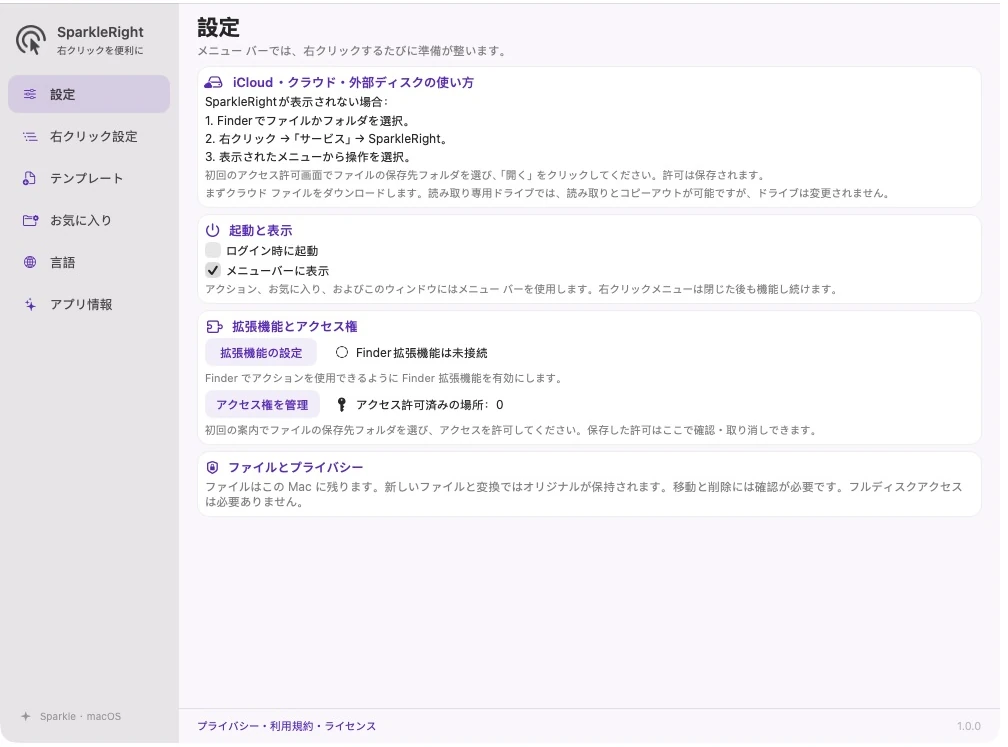Switch to the 言語 section

click(x=89, y=262)
